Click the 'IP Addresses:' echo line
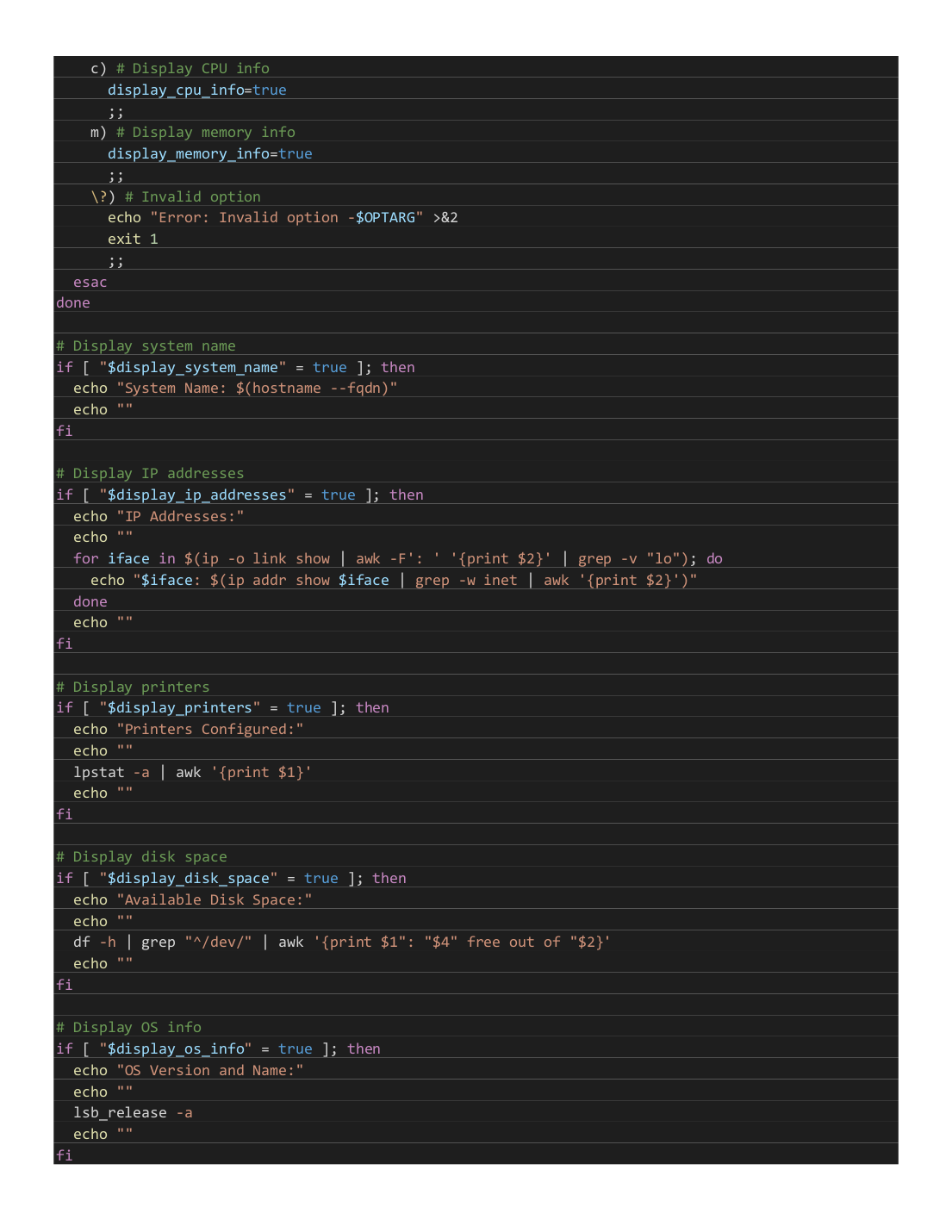This screenshot has height=1232, width=952. click(x=159, y=516)
